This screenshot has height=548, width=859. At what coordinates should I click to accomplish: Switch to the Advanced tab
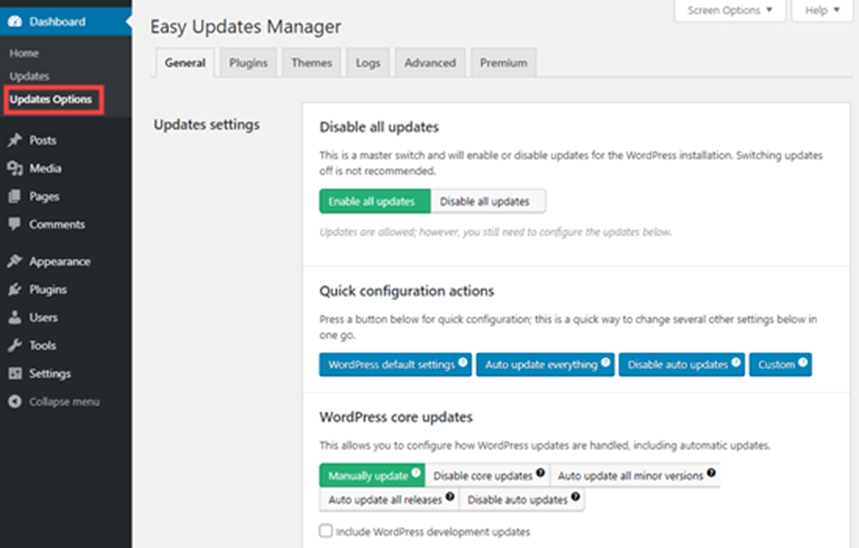430,62
